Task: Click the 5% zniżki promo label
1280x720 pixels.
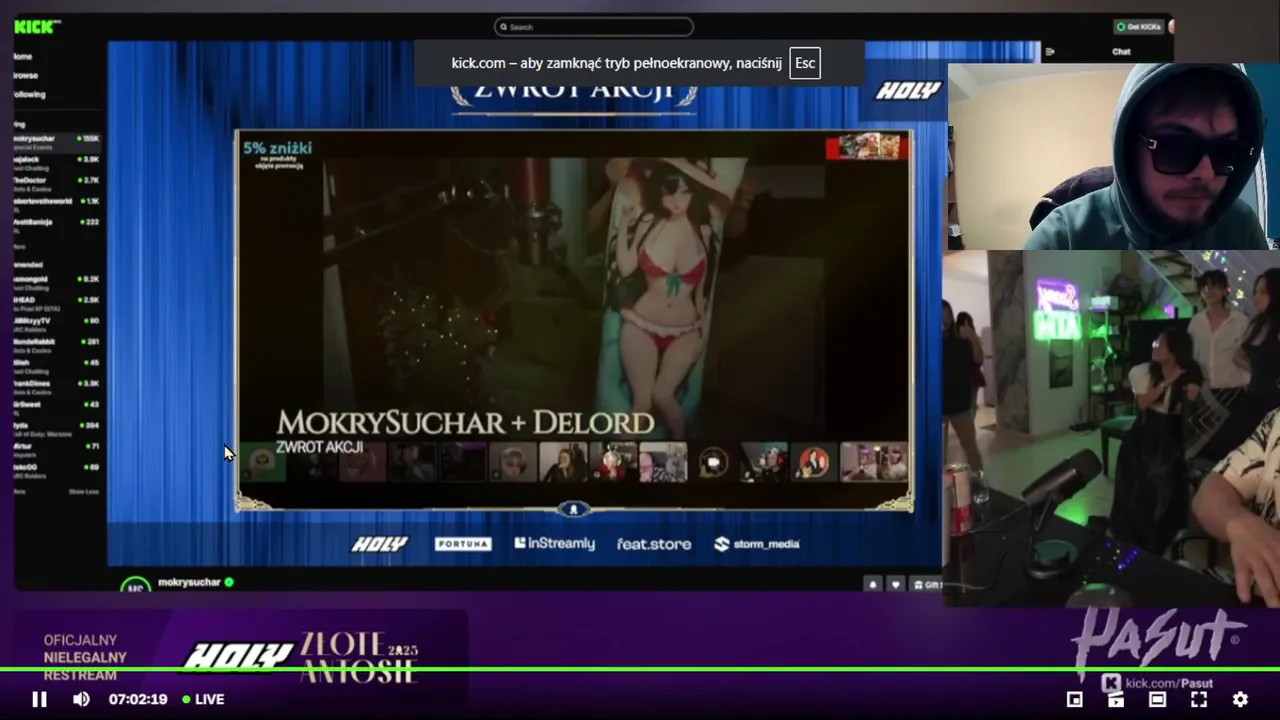Action: (277, 148)
